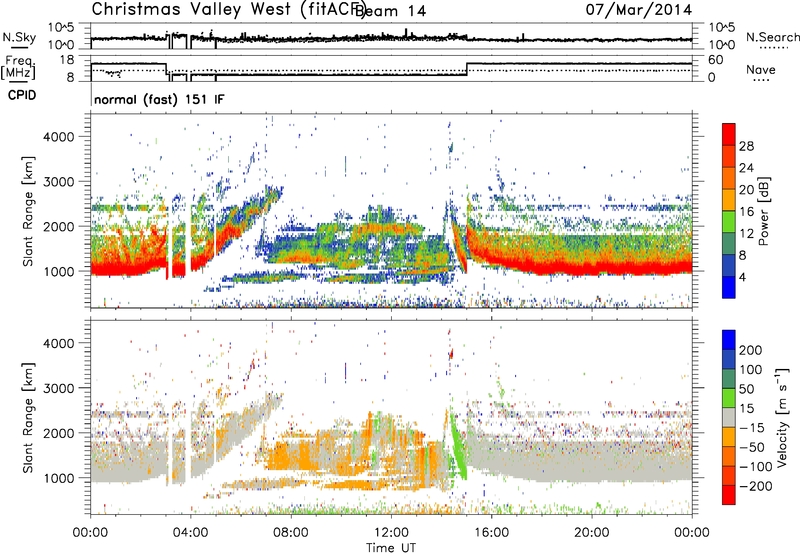Click the 'Velocity [m s-1]' colorbar label

click(x=782, y=417)
